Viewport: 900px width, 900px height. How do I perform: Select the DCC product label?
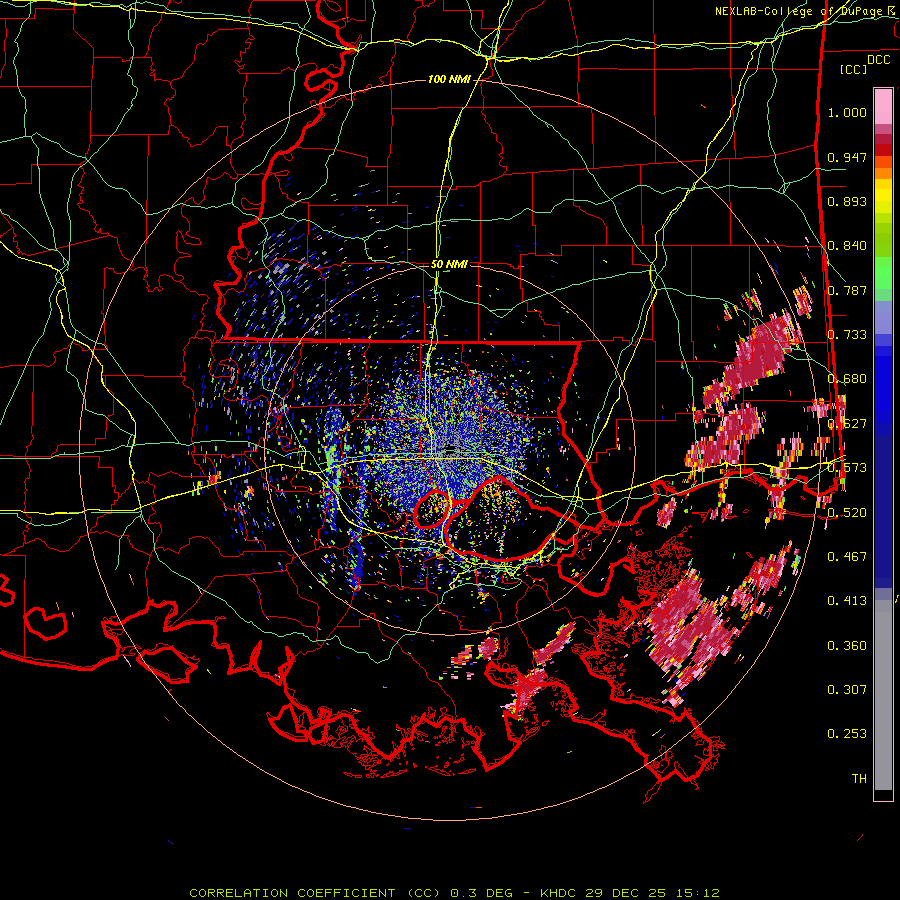(x=878, y=60)
